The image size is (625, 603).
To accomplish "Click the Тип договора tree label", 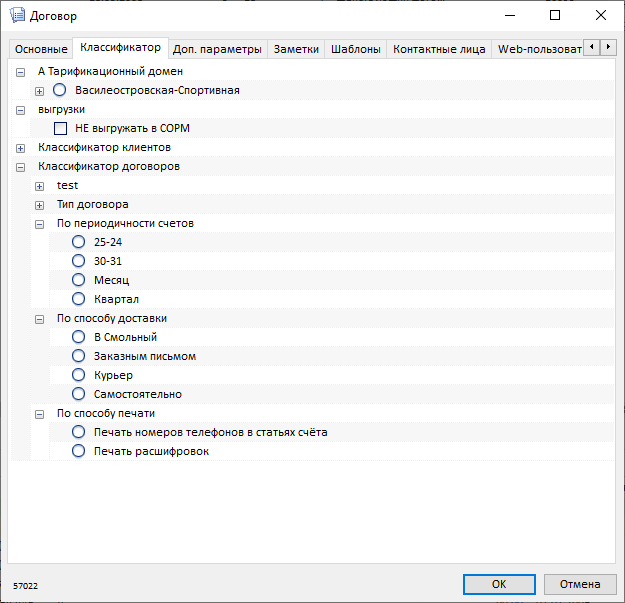I will point(92,204).
